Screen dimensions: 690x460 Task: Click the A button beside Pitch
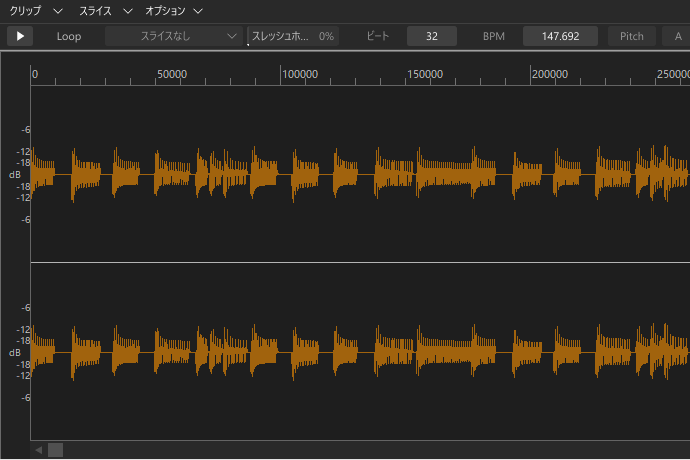[x=678, y=36]
